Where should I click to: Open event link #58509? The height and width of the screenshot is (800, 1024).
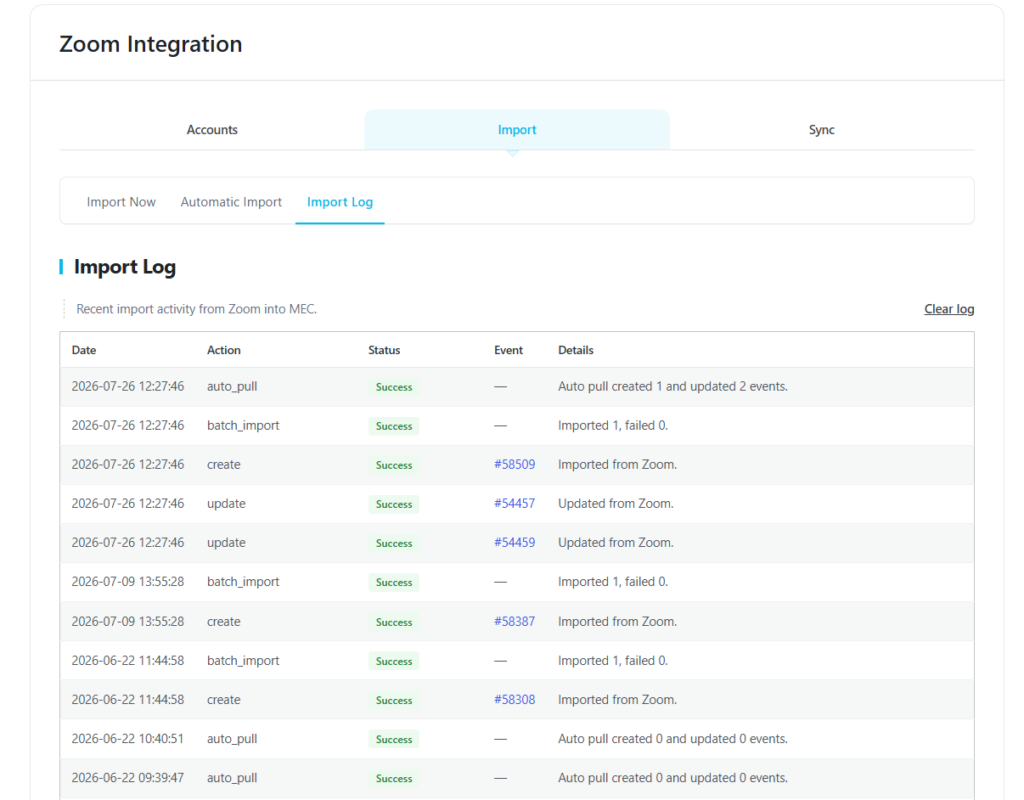[x=515, y=464]
